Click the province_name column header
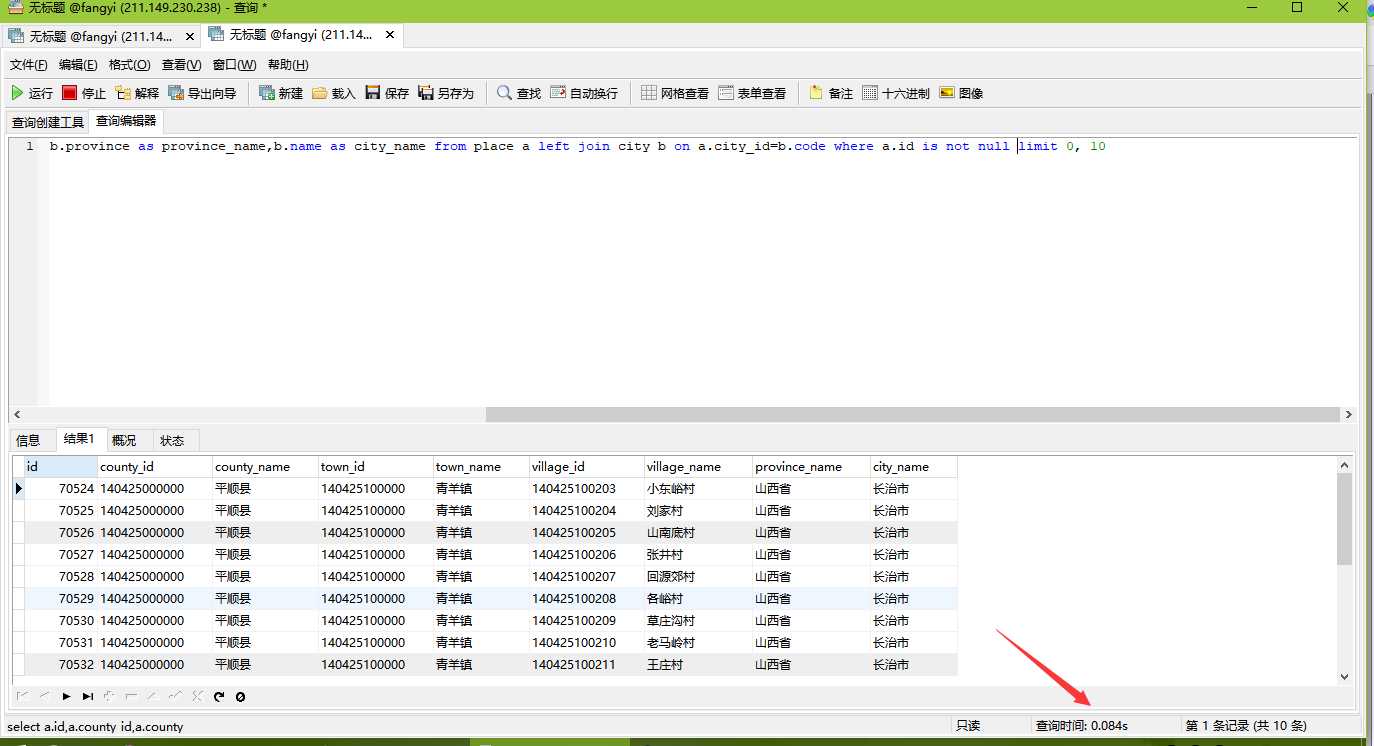 tap(811, 467)
